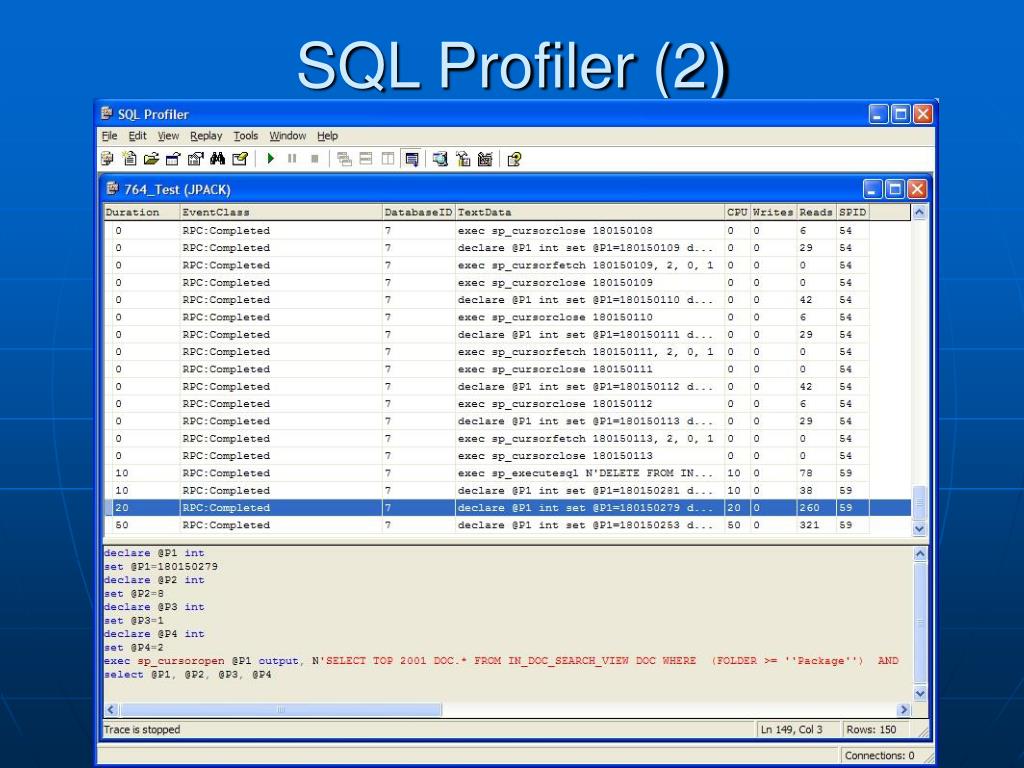Click 'select @P1, @P2, @P3, @P4' line
Screen dimensions: 1024x768
tap(188, 675)
